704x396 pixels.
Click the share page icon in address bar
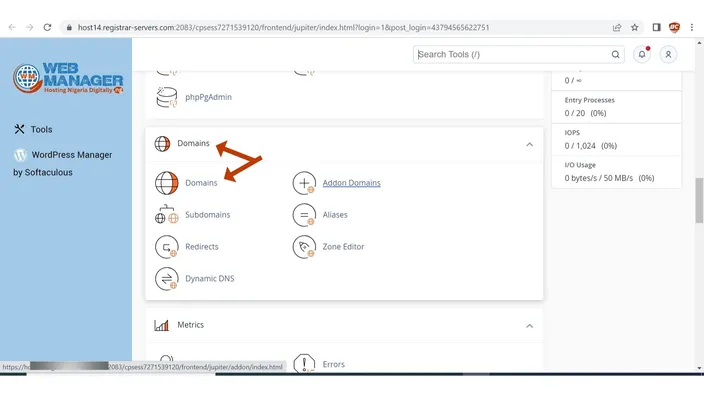(x=617, y=27)
